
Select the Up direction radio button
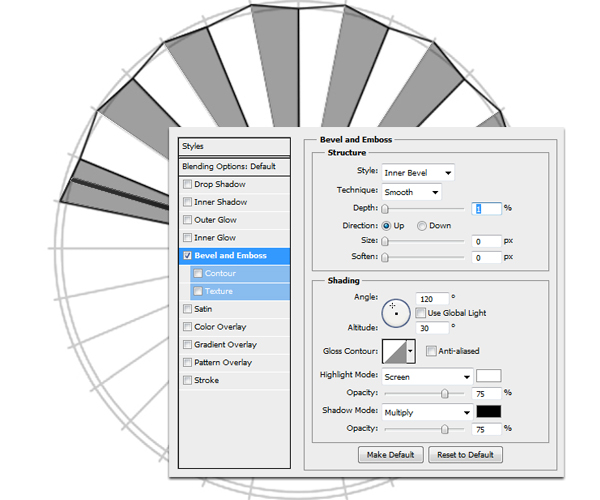[x=386, y=226]
